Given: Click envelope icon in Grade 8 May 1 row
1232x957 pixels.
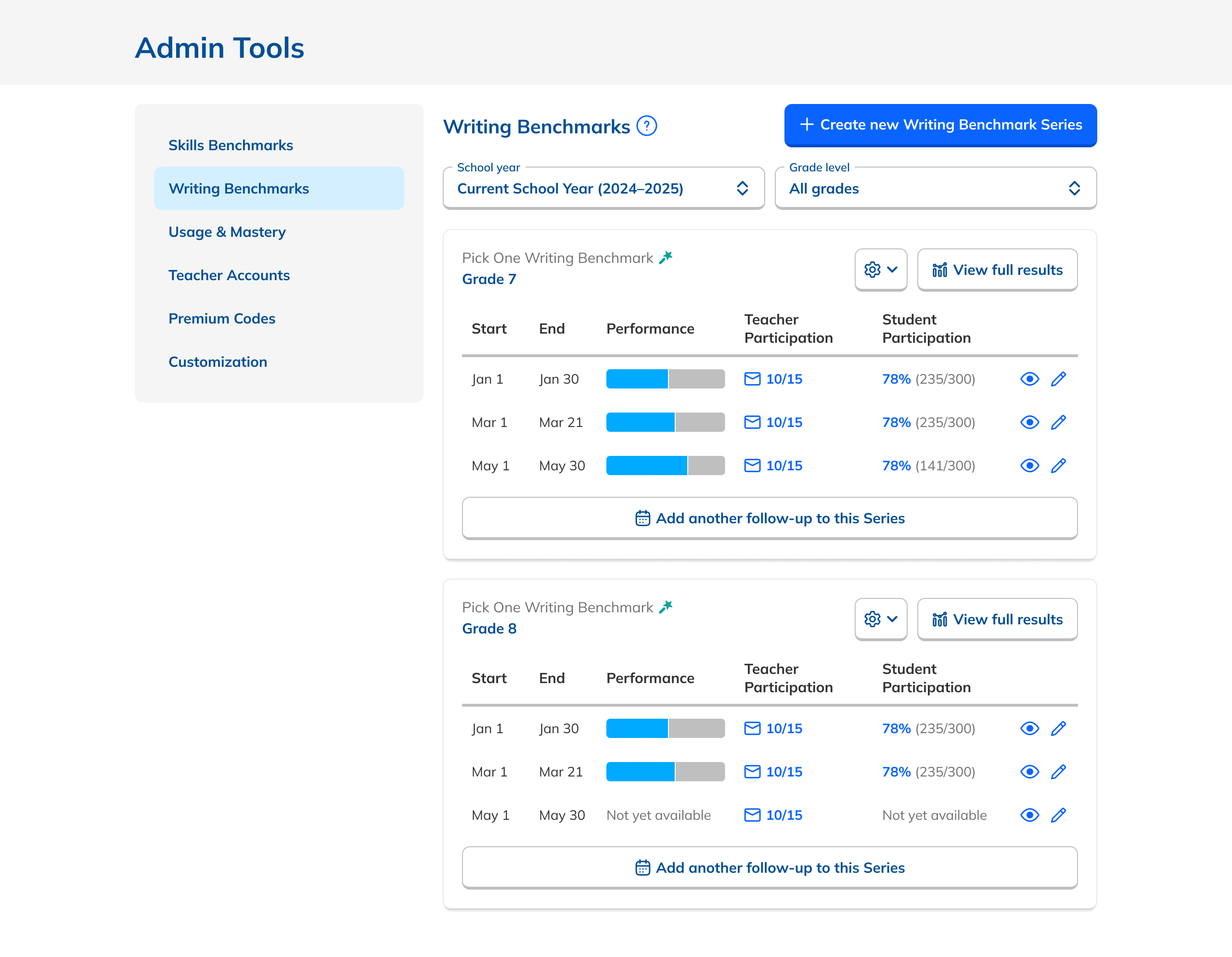Looking at the screenshot, I should point(752,815).
